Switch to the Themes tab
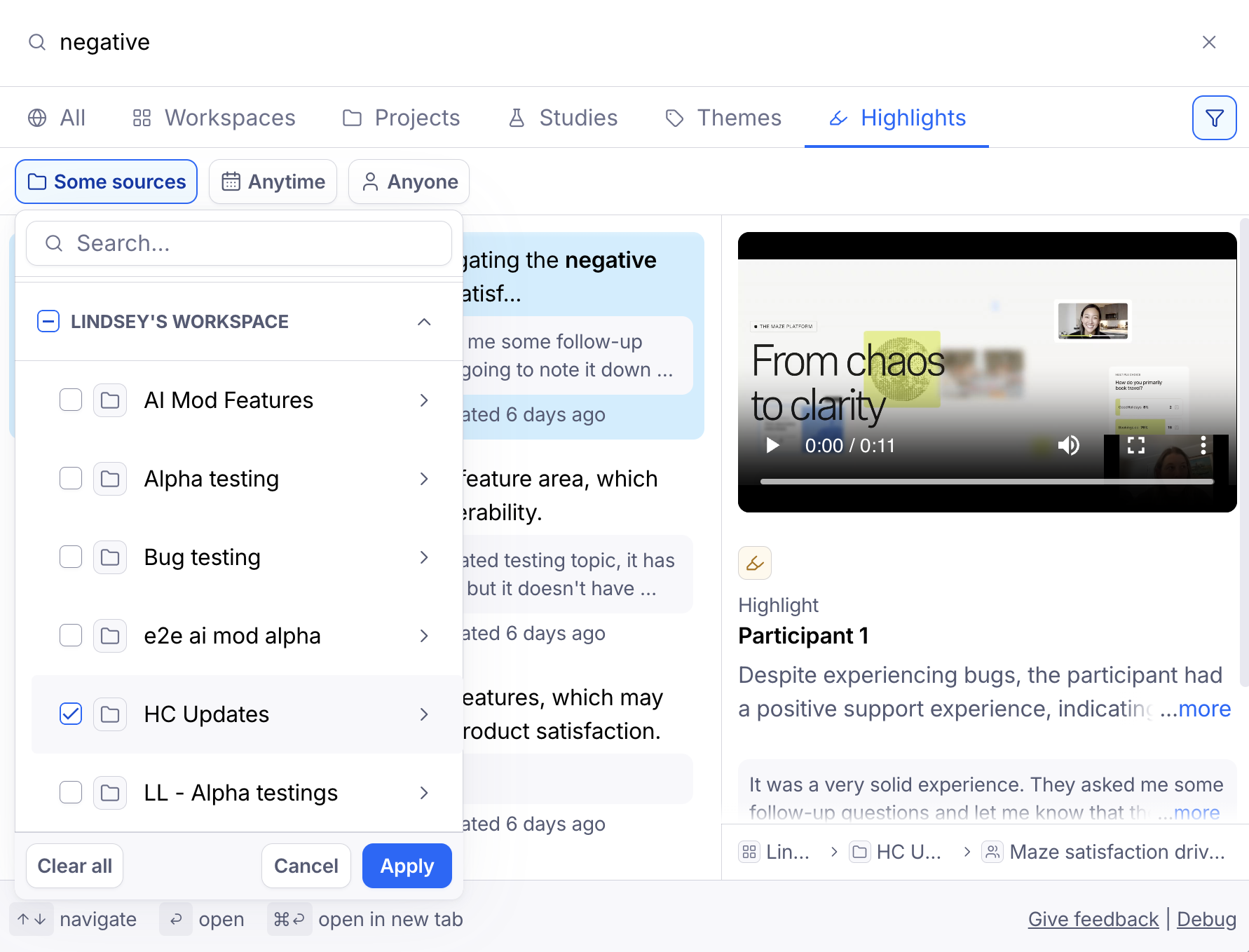 (x=723, y=118)
